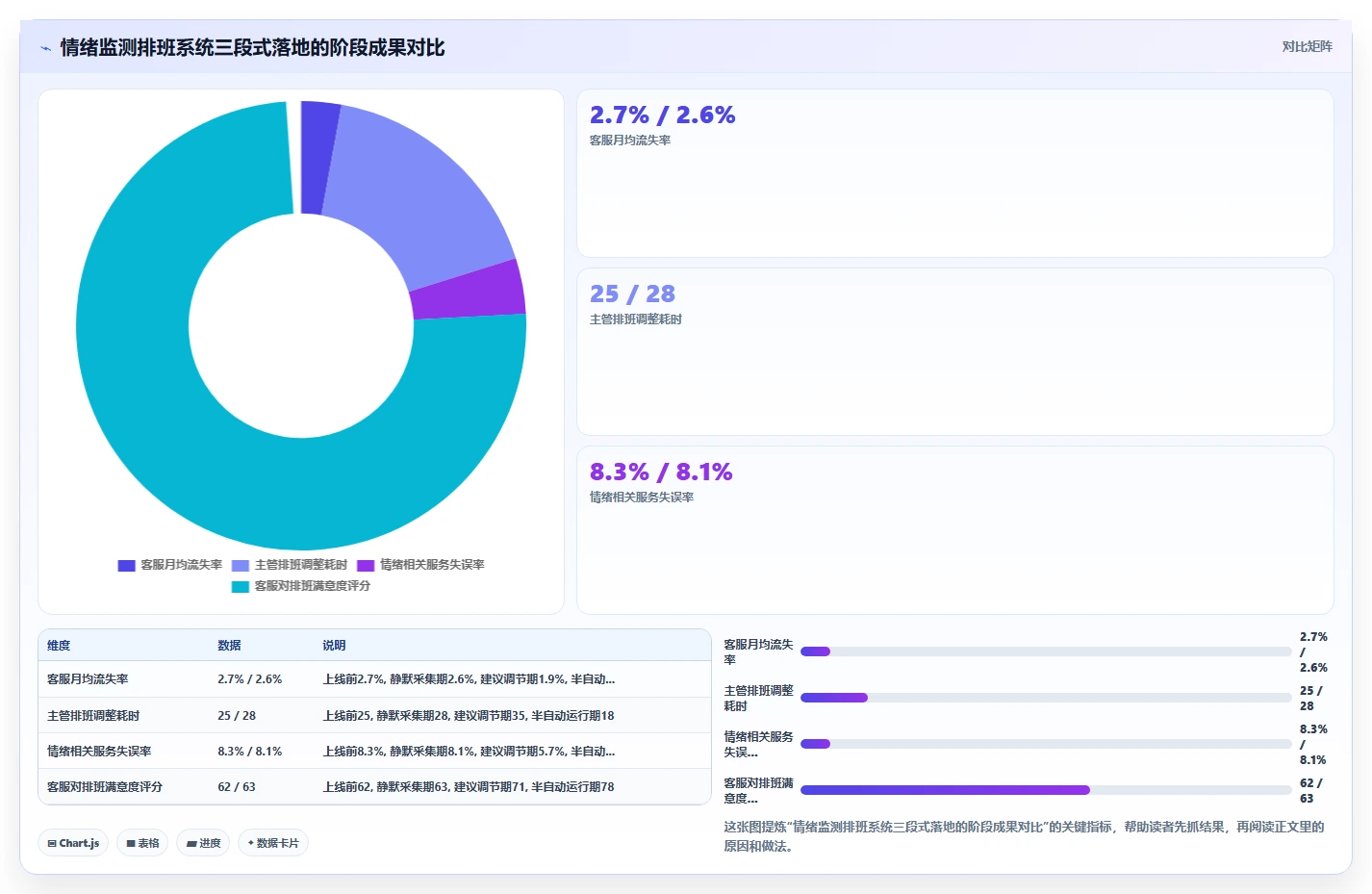Image resolution: width=1372 pixels, height=894 pixels.
Task: Click the 数据卡片 tag chip
Action: coord(273,843)
